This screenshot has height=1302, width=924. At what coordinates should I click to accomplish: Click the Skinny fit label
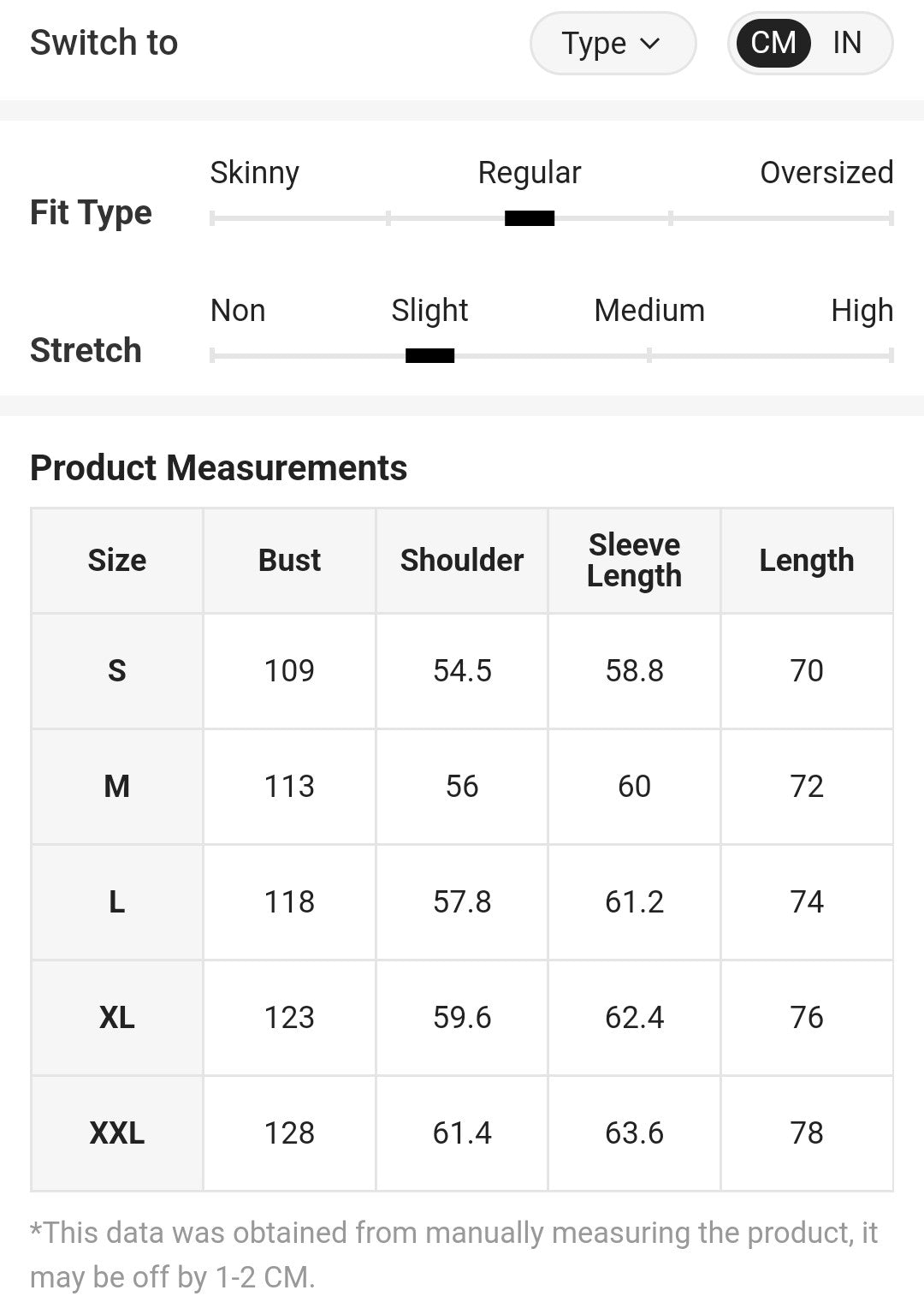255,173
